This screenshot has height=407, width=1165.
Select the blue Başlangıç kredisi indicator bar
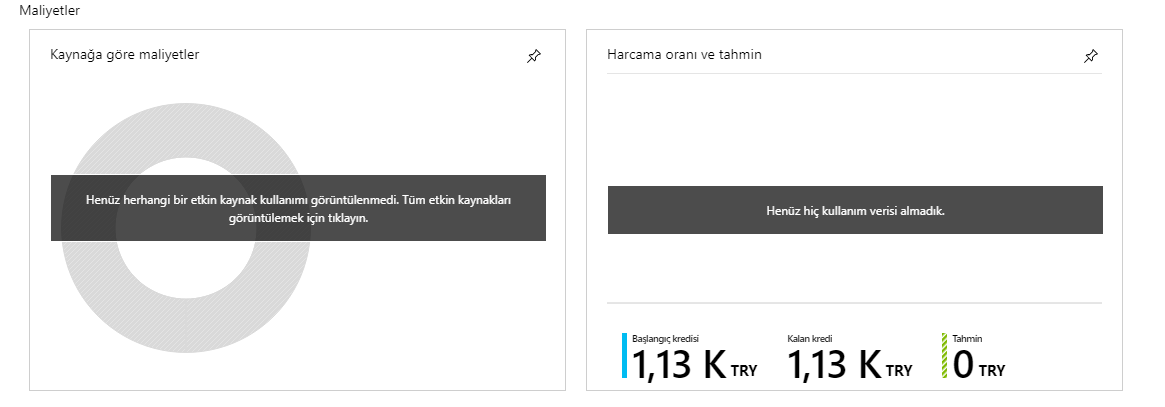click(625, 356)
